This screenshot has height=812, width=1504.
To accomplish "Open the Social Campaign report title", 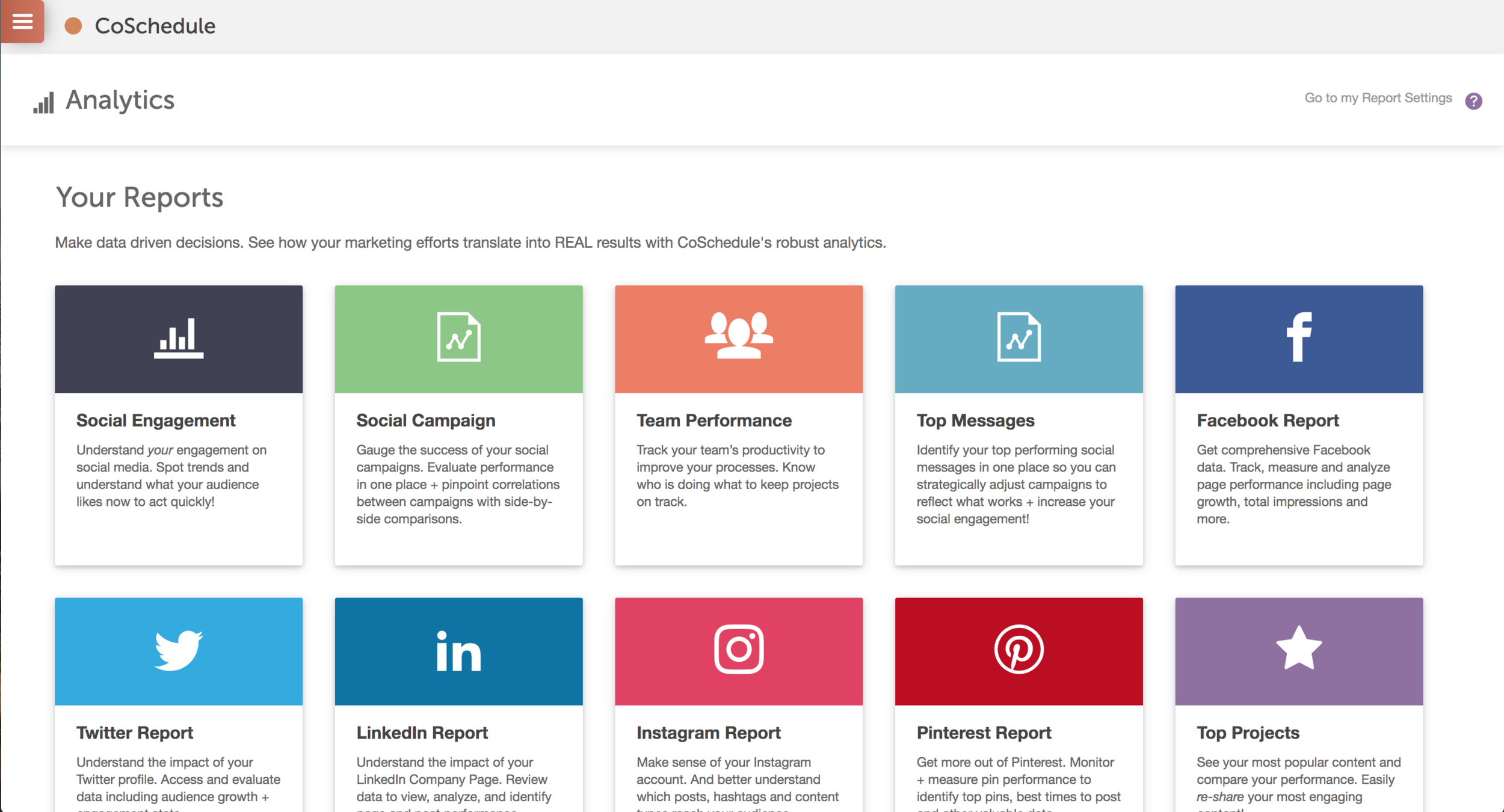I will pyautogui.click(x=426, y=420).
